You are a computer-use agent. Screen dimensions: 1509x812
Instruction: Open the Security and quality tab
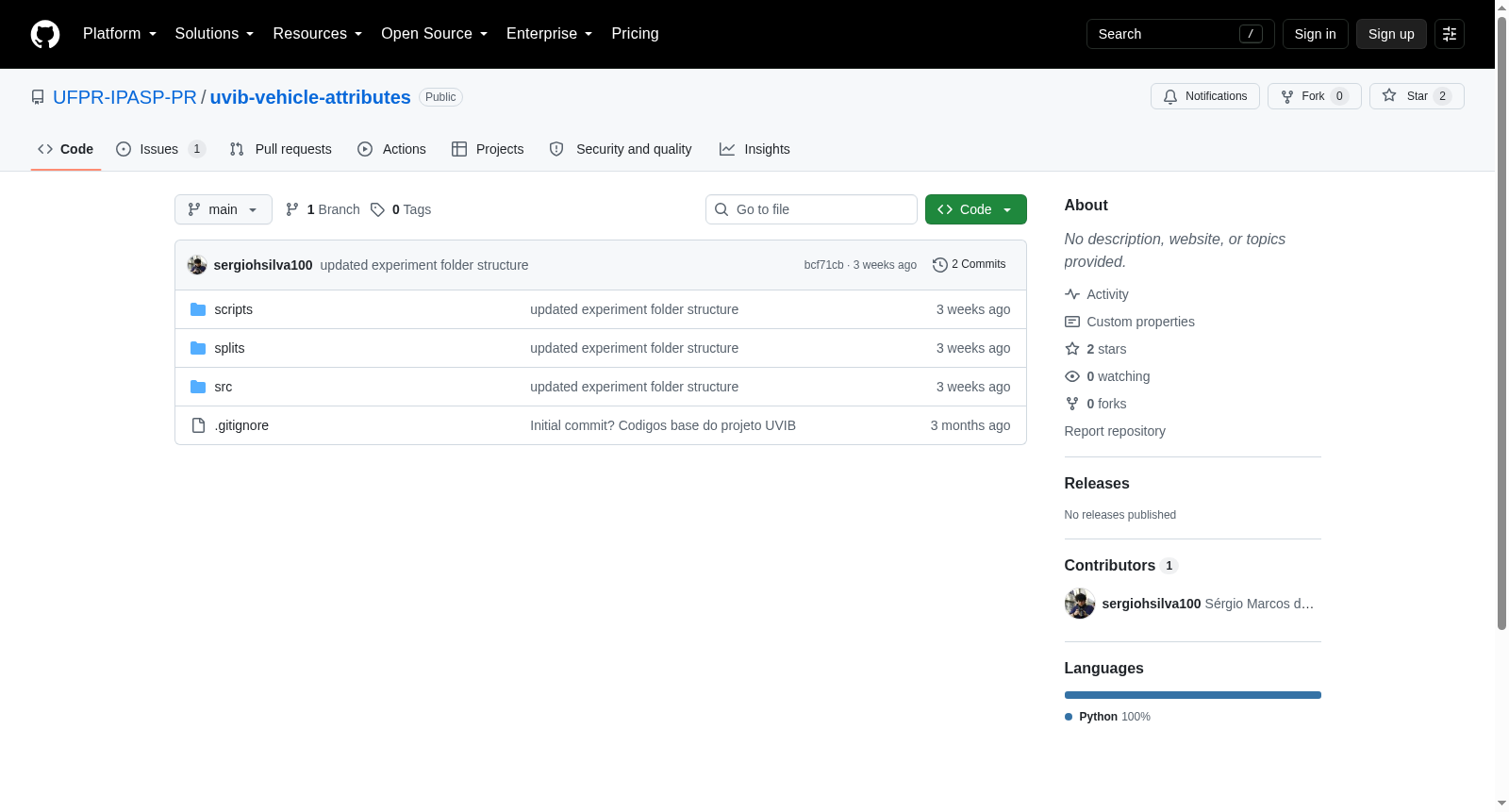[x=621, y=149]
